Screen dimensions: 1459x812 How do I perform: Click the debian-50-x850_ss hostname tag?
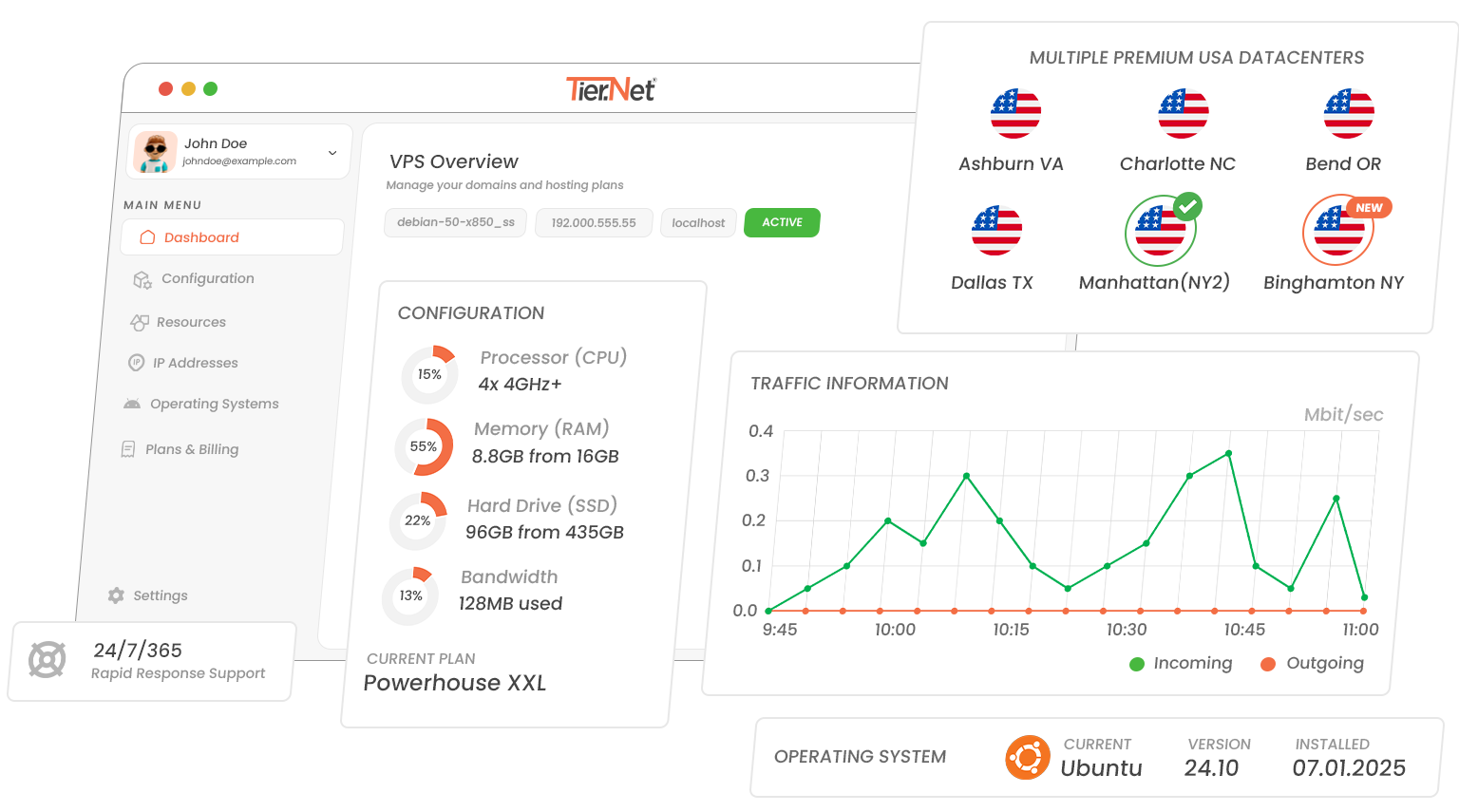pyautogui.click(x=456, y=222)
